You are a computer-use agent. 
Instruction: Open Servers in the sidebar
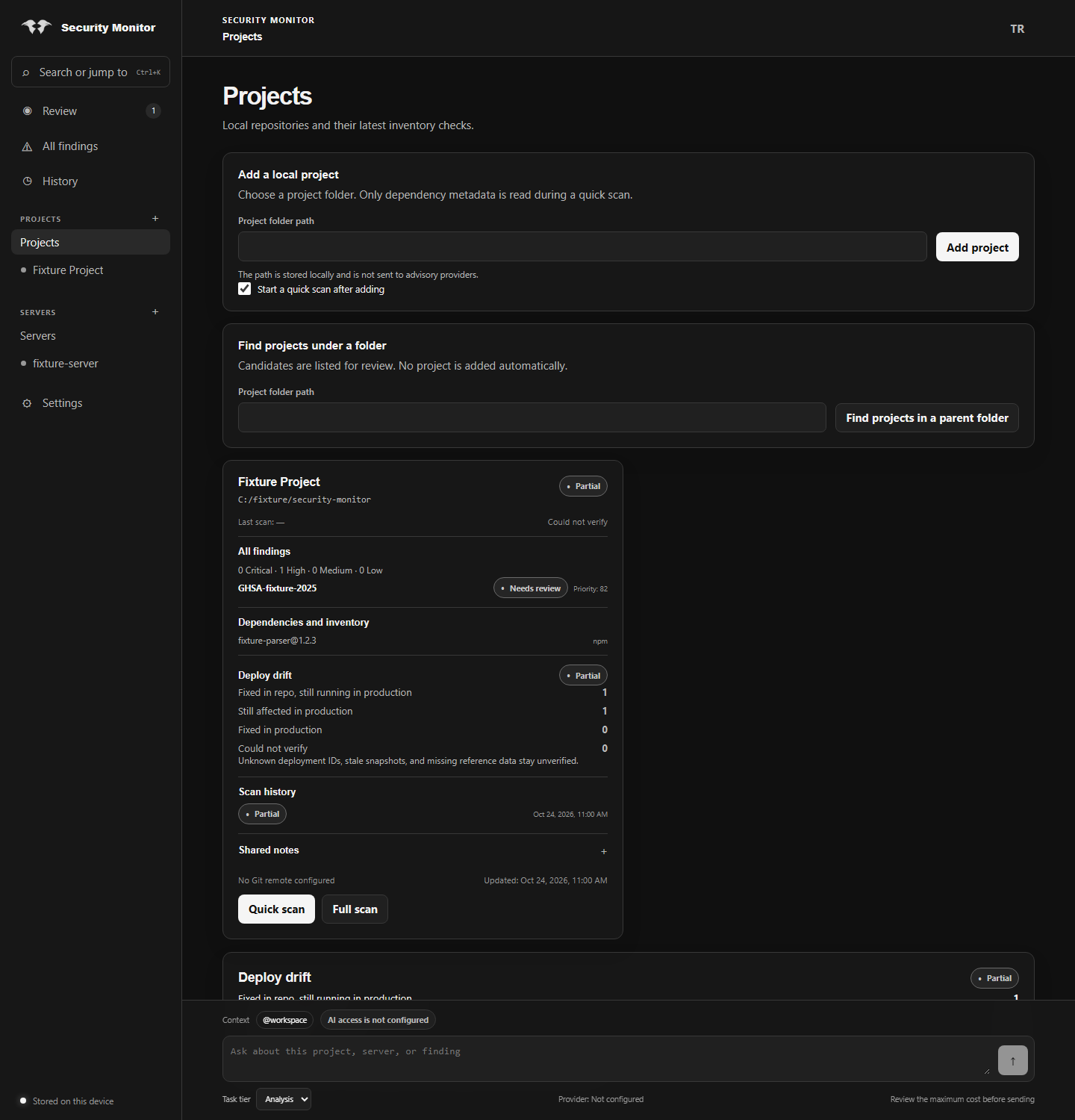tap(90, 336)
